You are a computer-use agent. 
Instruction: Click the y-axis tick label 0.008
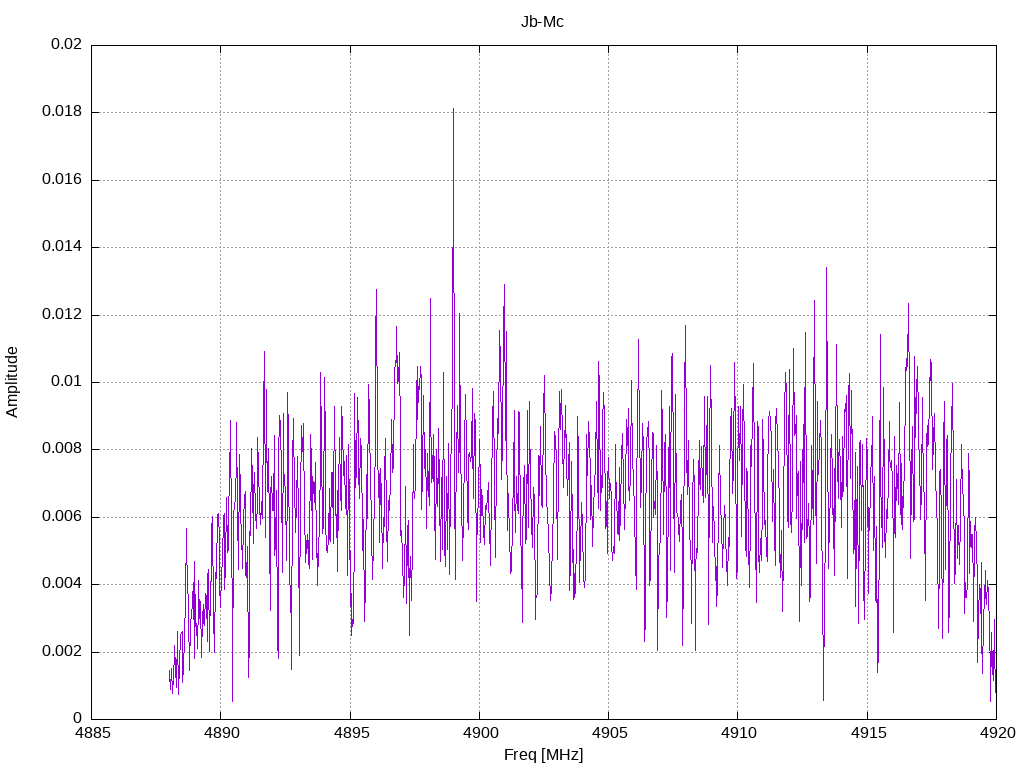[62, 449]
